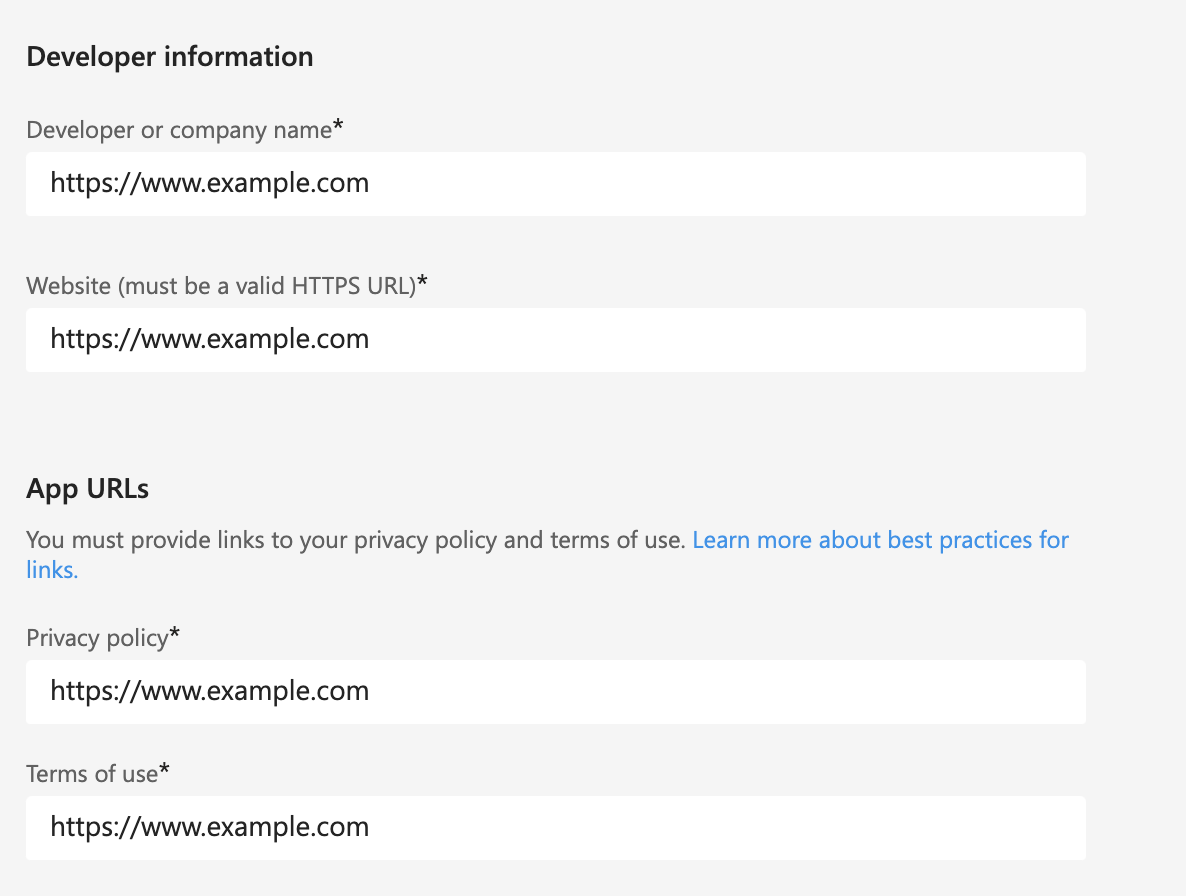
Task: Click the Terms of use input field
Action: click(x=555, y=828)
